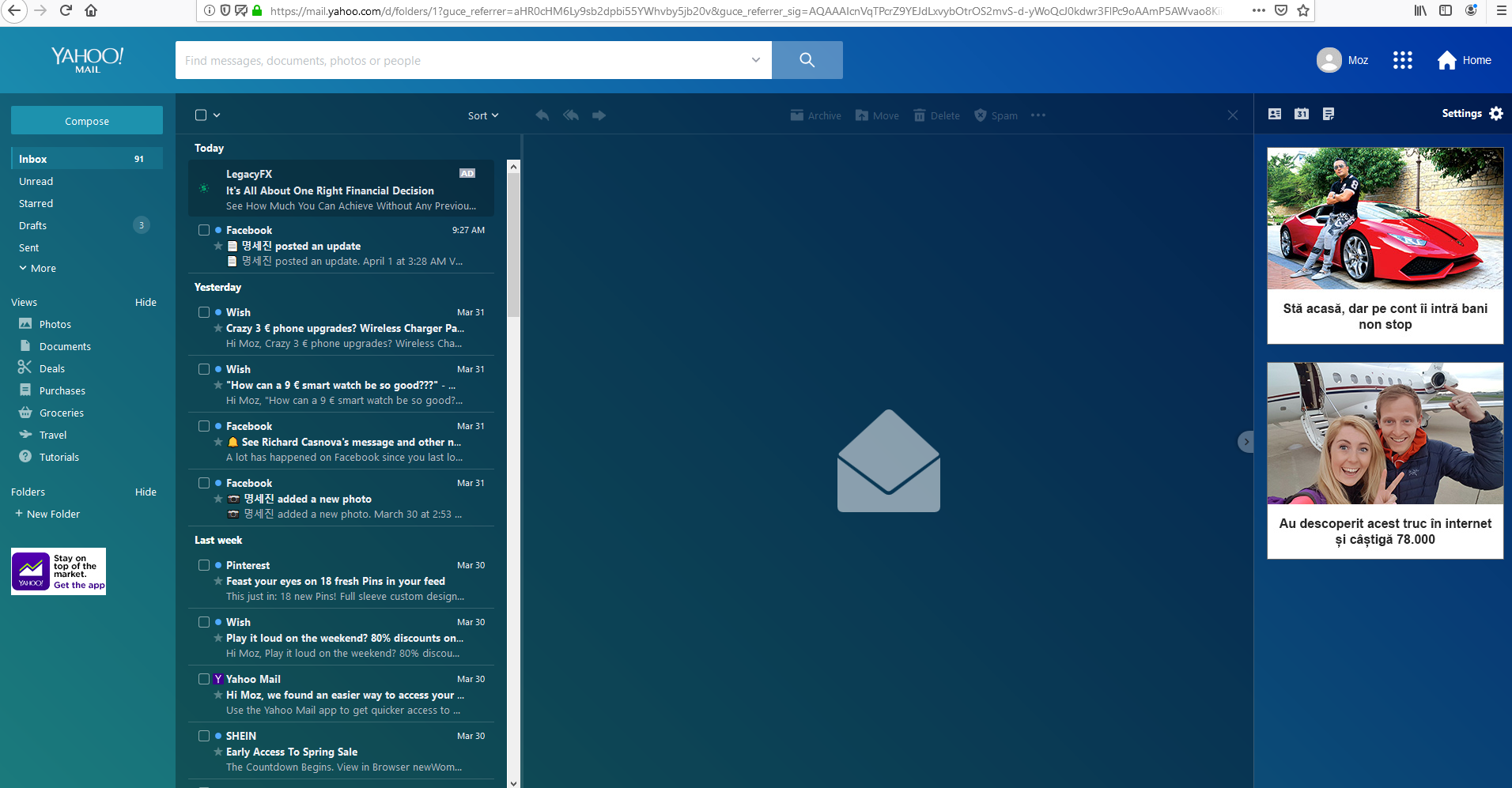
Task: Expand the search suggestions dropdown arrow
Action: [754, 60]
